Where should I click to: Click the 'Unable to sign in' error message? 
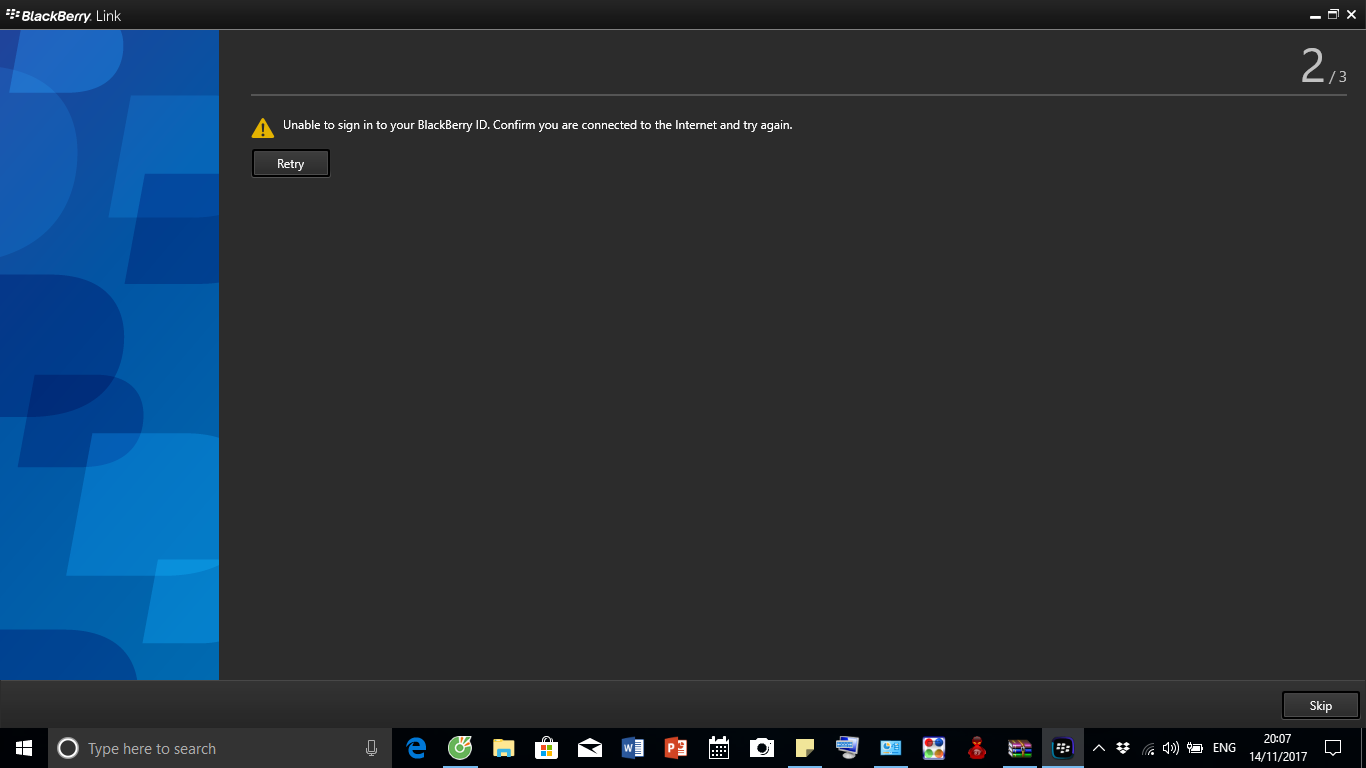point(537,125)
